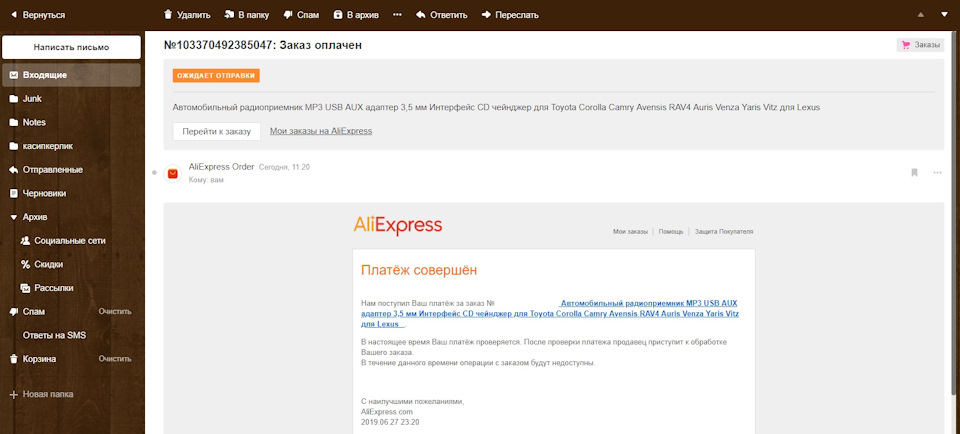Click the AliExpress sender avatar icon
The height and width of the screenshot is (434, 960).
point(173,174)
